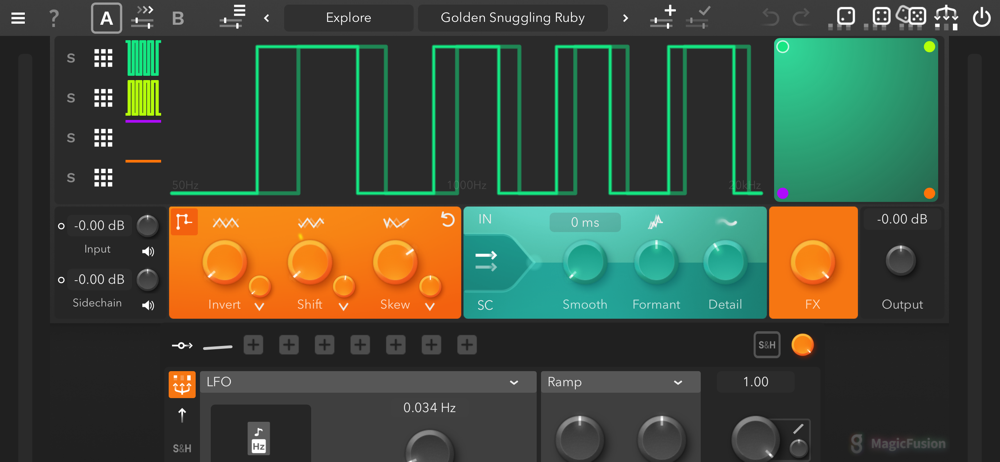Toggle the plugin power button
The width and height of the screenshot is (1000, 462).
[x=981, y=18]
